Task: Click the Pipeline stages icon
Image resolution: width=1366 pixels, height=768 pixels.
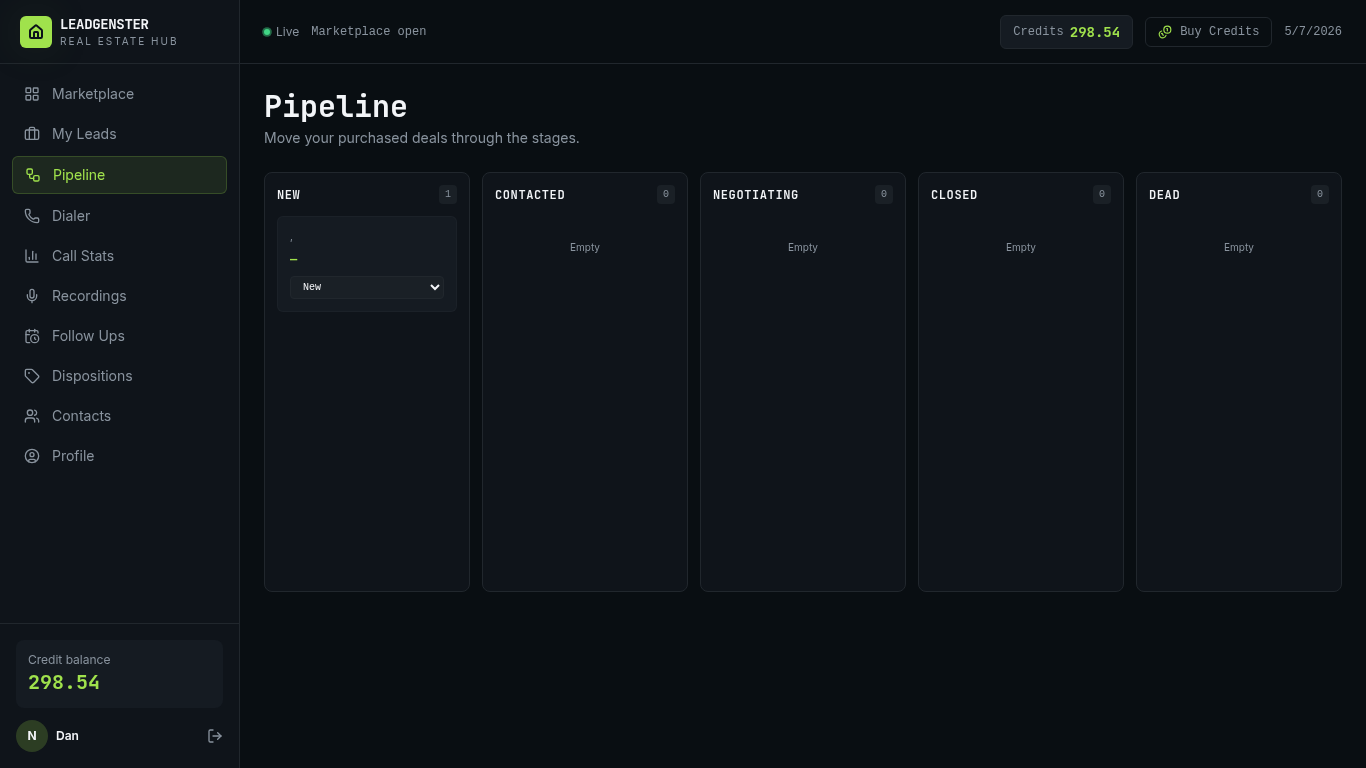Action: (33, 175)
